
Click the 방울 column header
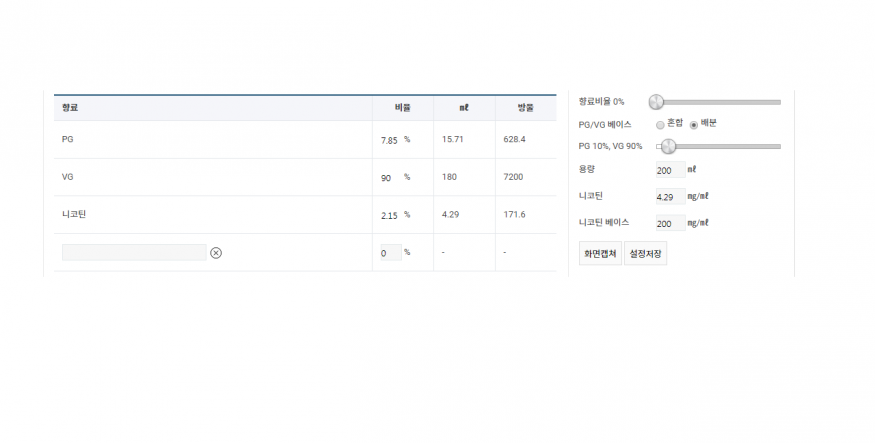pyautogui.click(x=525, y=107)
